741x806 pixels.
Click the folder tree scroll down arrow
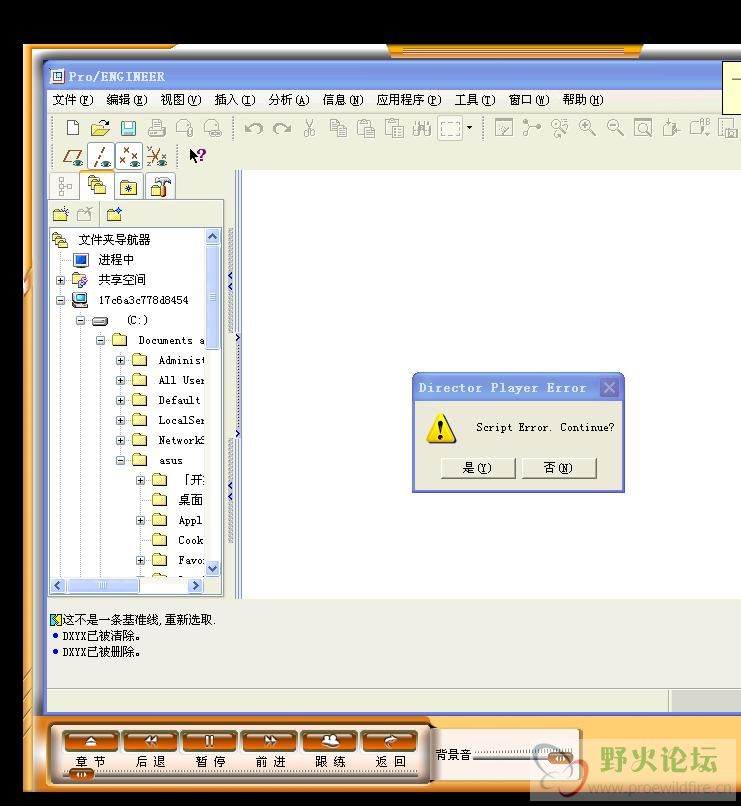tap(213, 569)
